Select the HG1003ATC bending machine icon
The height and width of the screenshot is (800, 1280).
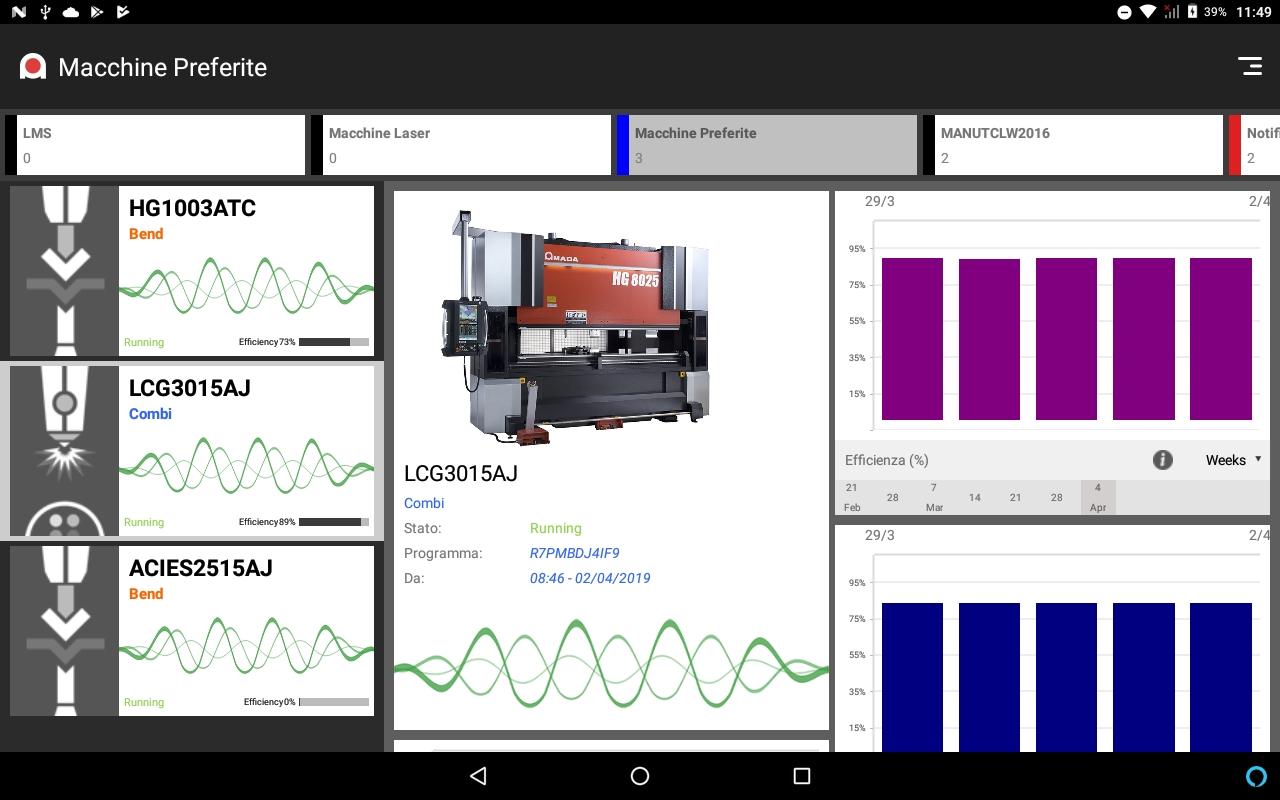[65, 270]
